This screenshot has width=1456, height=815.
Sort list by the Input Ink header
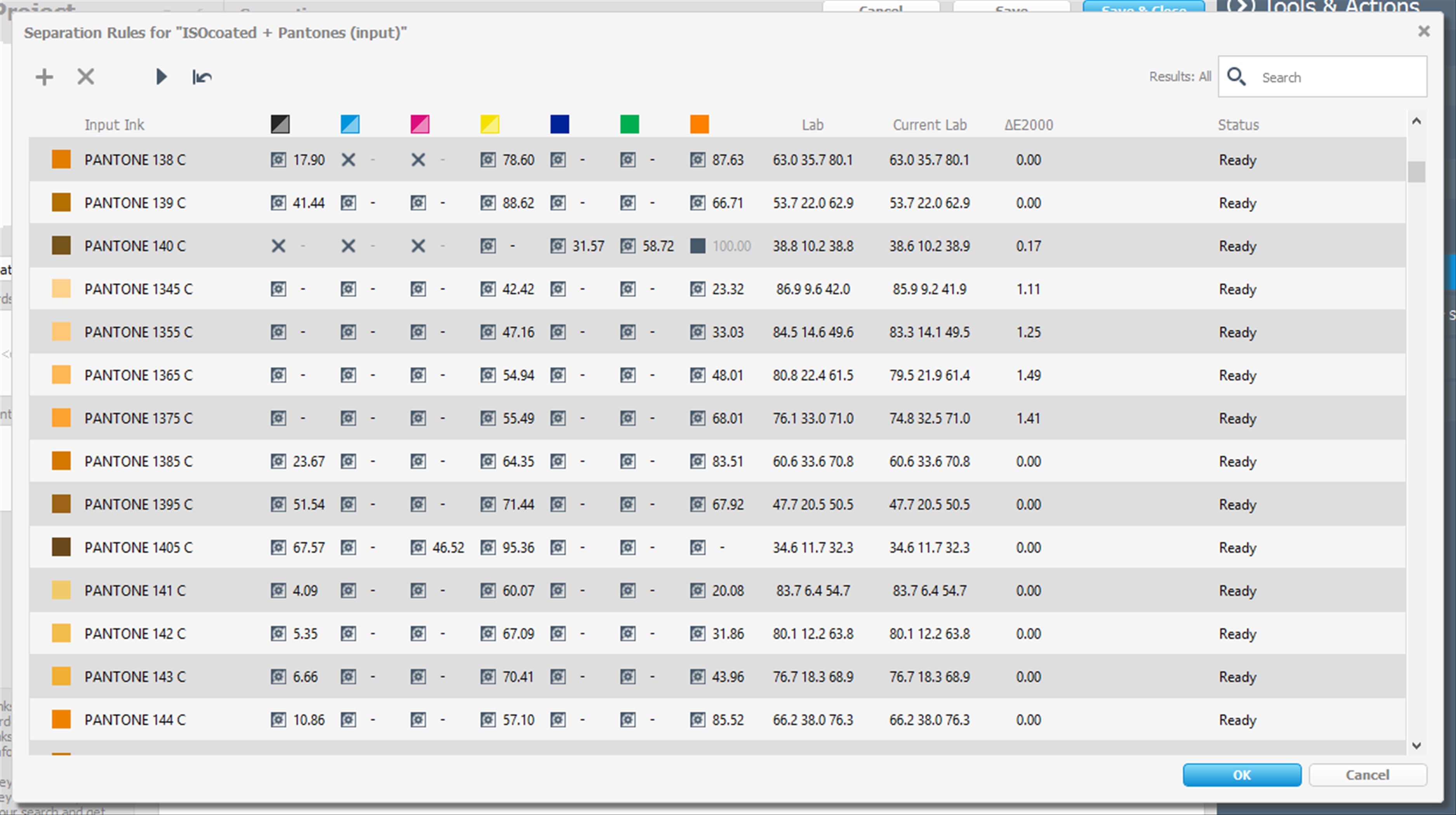tap(114, 125)
